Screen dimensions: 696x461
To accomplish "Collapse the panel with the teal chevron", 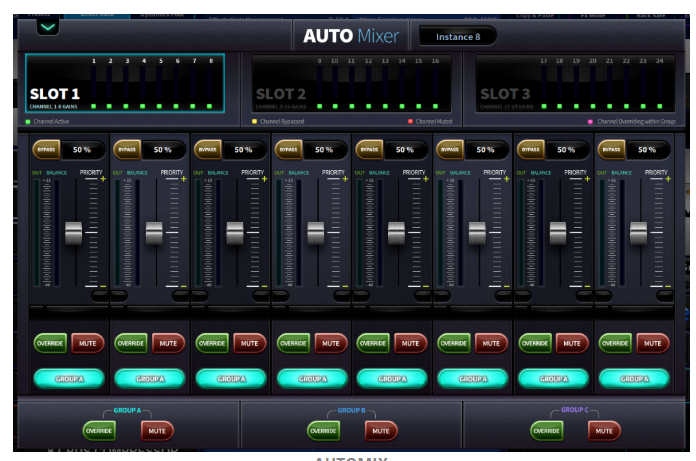I will tap(48, 27).
